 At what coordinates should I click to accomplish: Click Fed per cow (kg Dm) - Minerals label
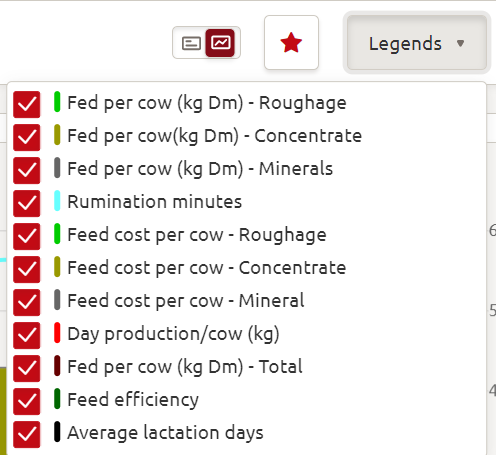click(x=200, y=169)
